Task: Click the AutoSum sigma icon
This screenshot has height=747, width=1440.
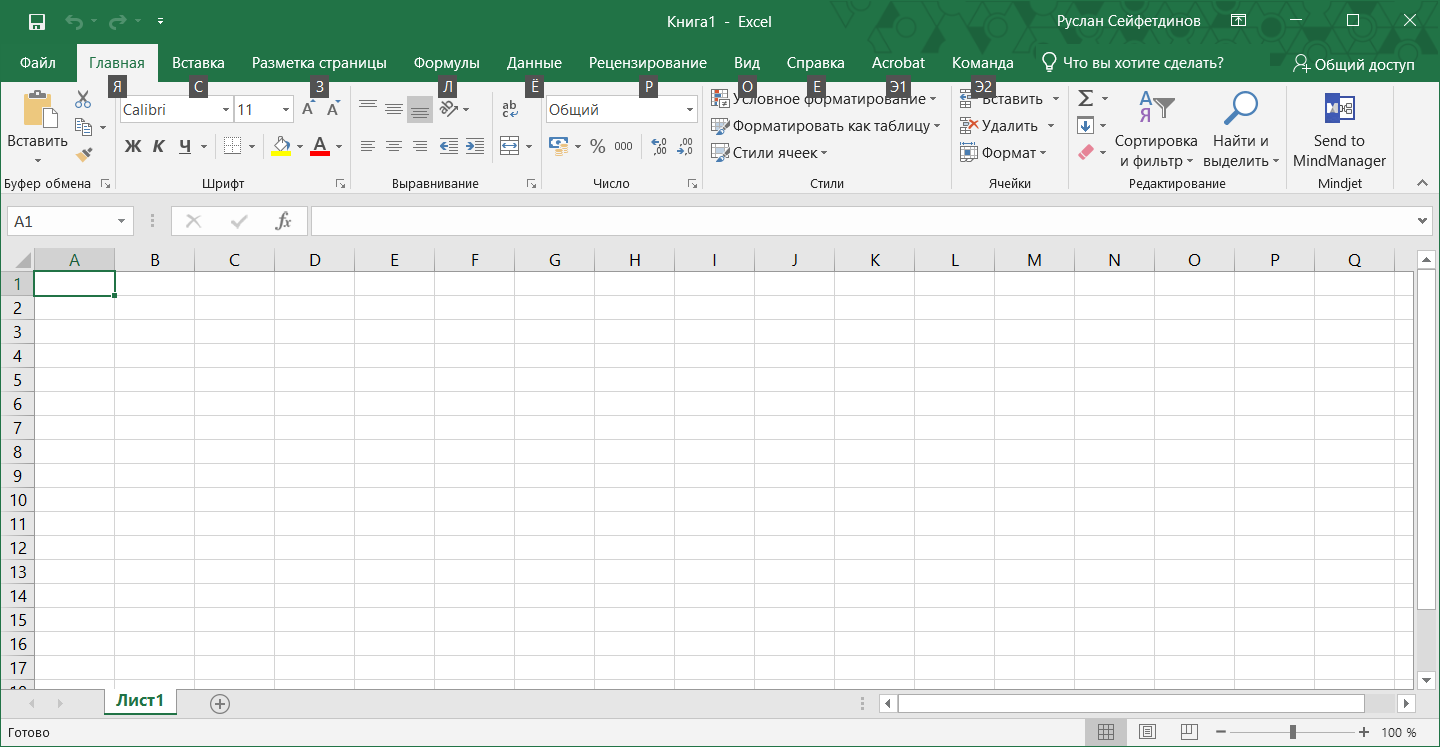Action: pyautogui.click(x=1085, y=98)
